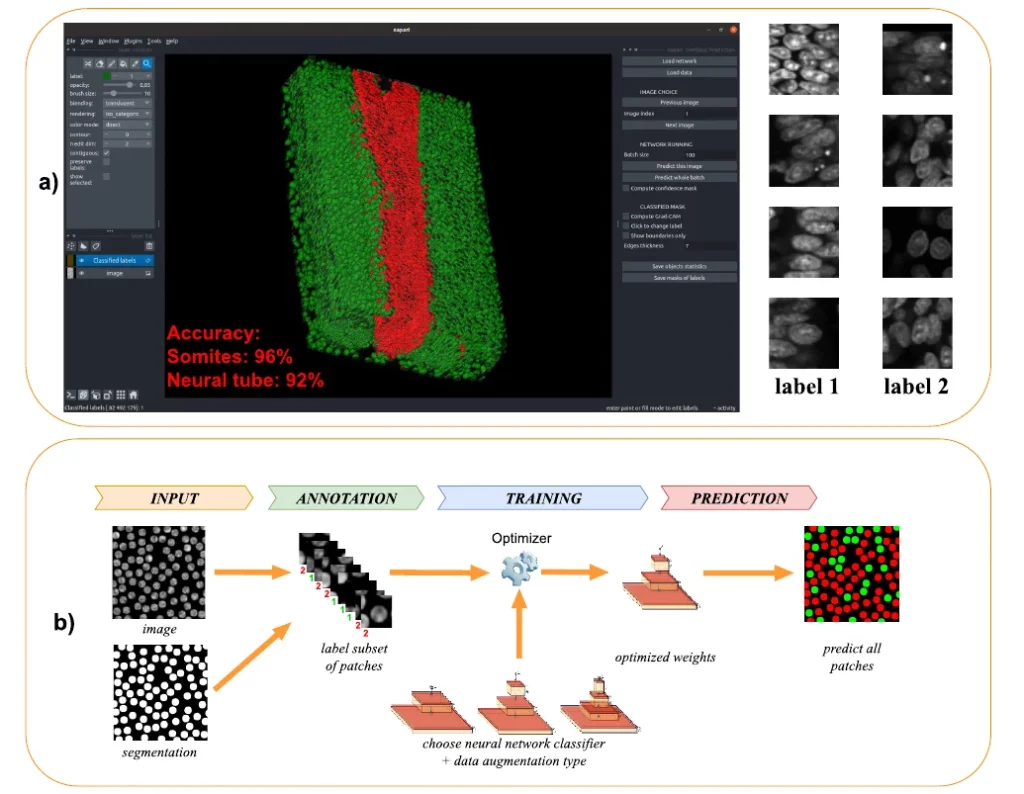Expand the rendering dropdown
The width and height of the screenshot is (1024, 794).
pos(127,114)
